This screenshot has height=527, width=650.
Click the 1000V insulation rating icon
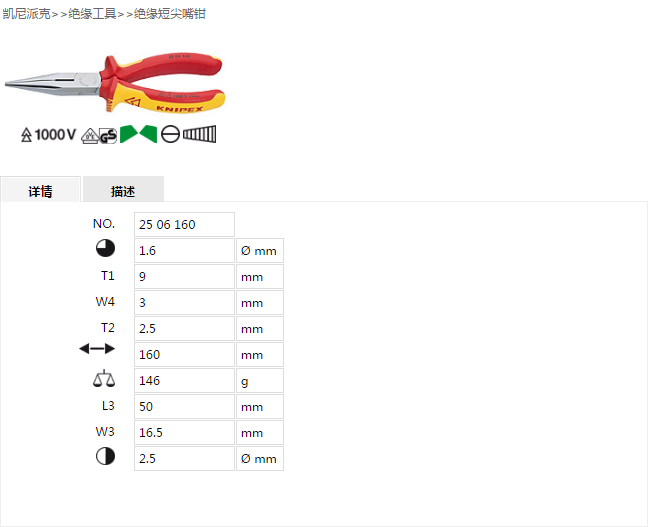49,135
